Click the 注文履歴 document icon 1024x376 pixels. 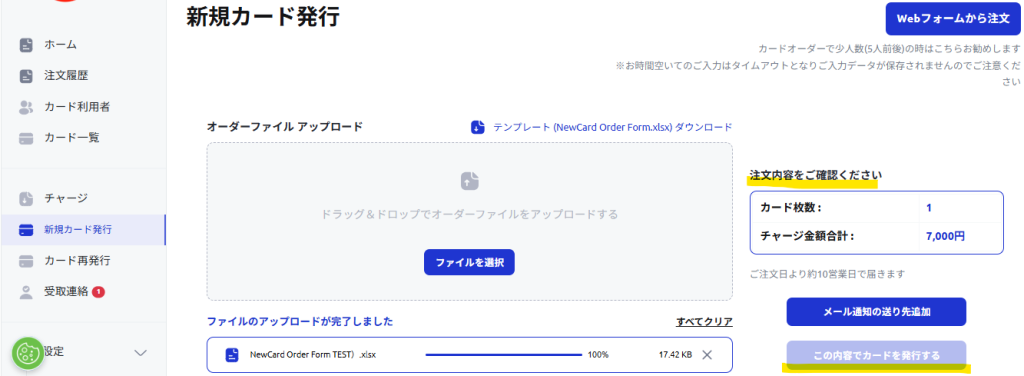click(26, 76)
